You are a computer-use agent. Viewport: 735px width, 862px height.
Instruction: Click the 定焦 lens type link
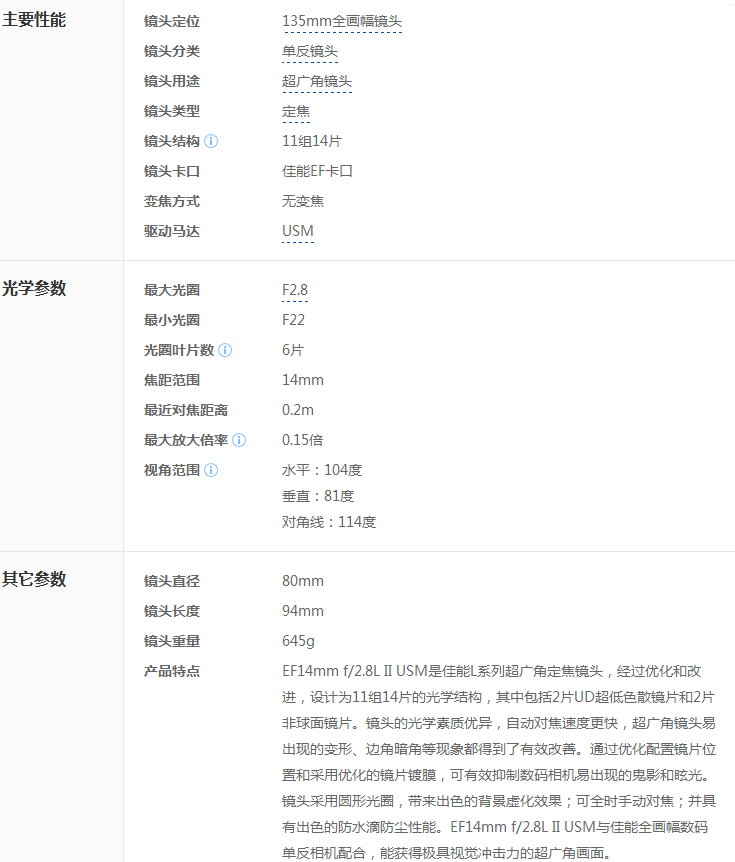(296, 111)
